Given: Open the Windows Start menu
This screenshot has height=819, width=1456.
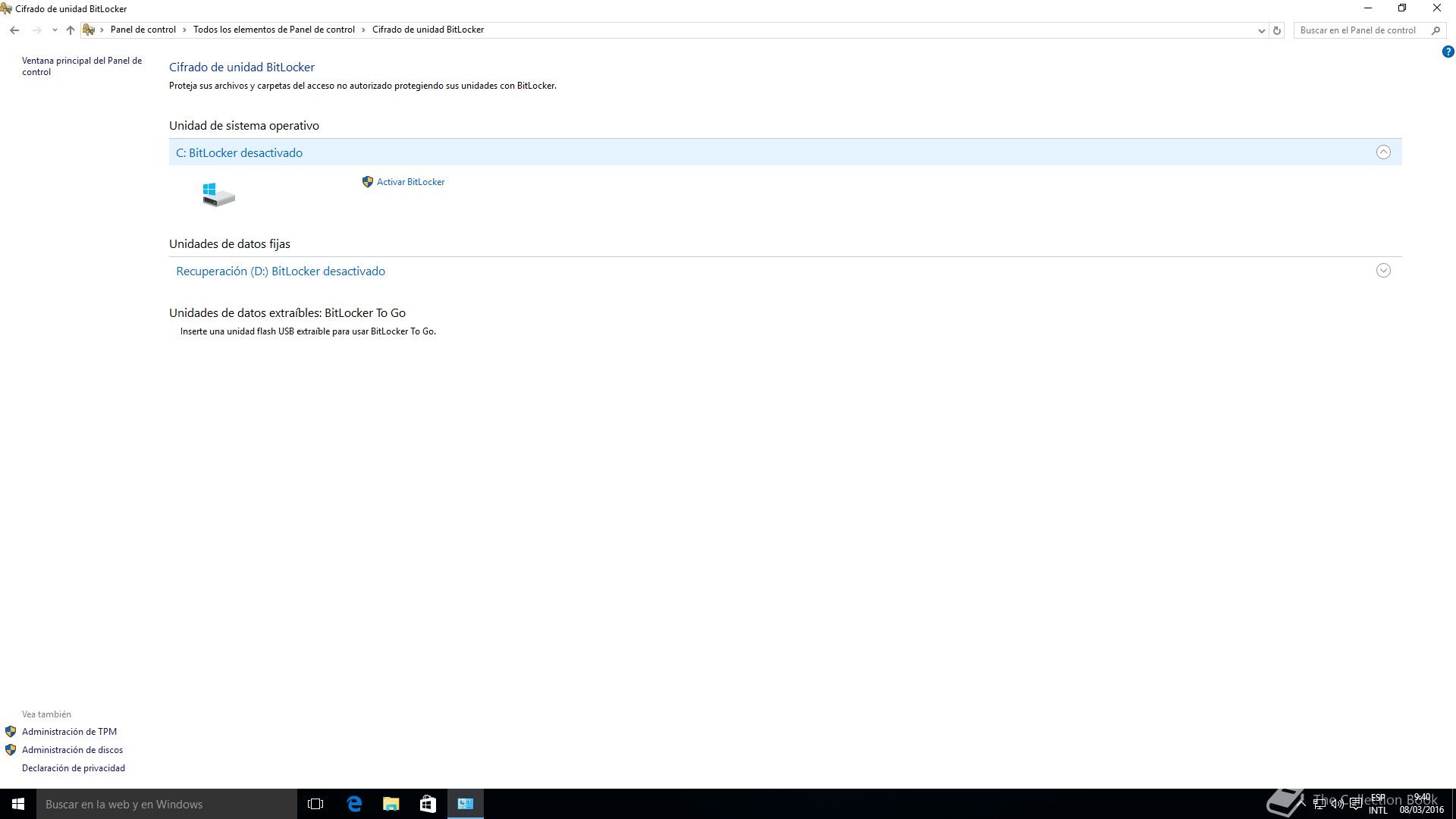Looking at the screenshot, I should click(18, 804).
